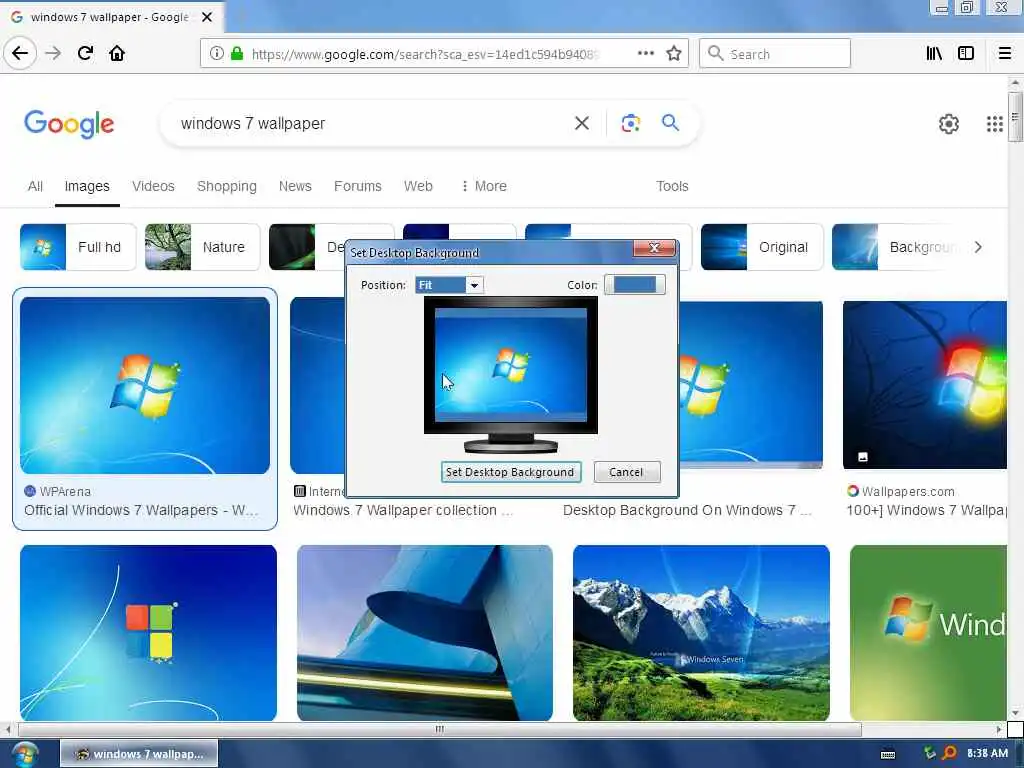1024x768 pixels.
Task: Click the Firefox Search input box
Action: [x=775, y=54]
